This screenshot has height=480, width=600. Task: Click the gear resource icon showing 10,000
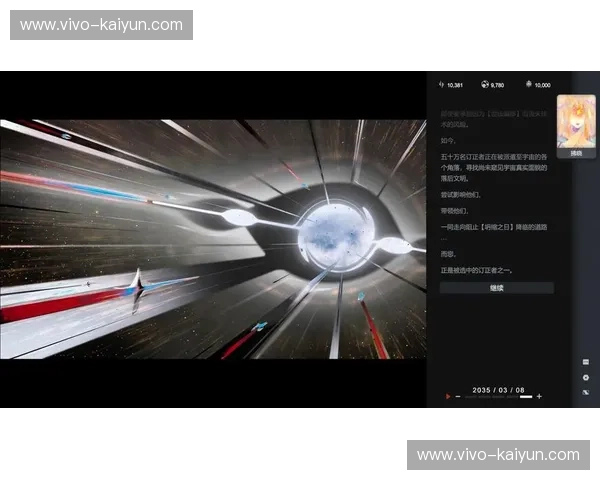[527, 85]
